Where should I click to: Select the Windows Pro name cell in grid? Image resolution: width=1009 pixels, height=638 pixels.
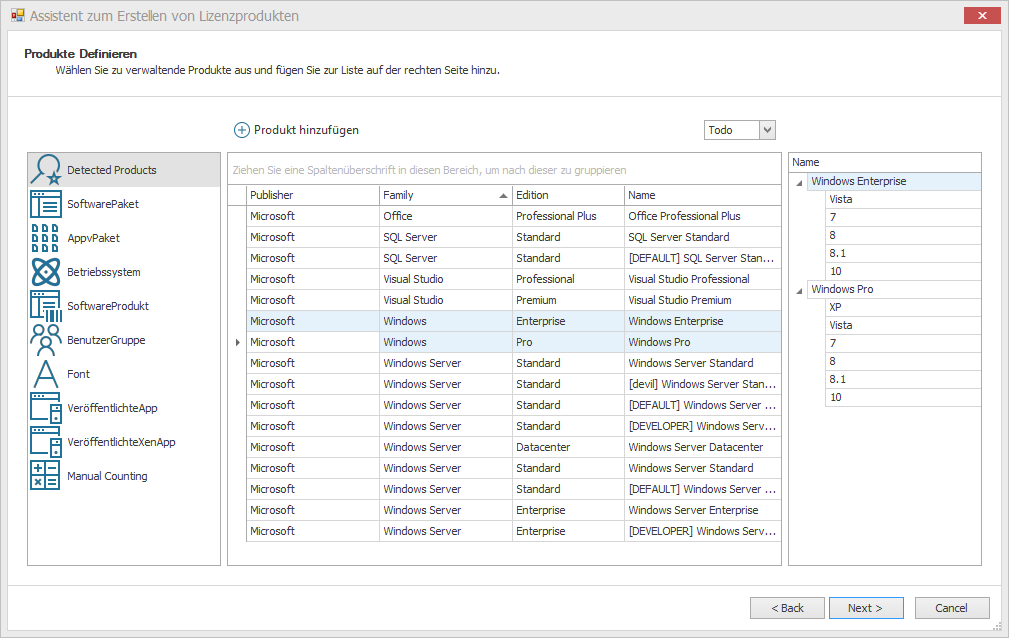coord(703,342)
